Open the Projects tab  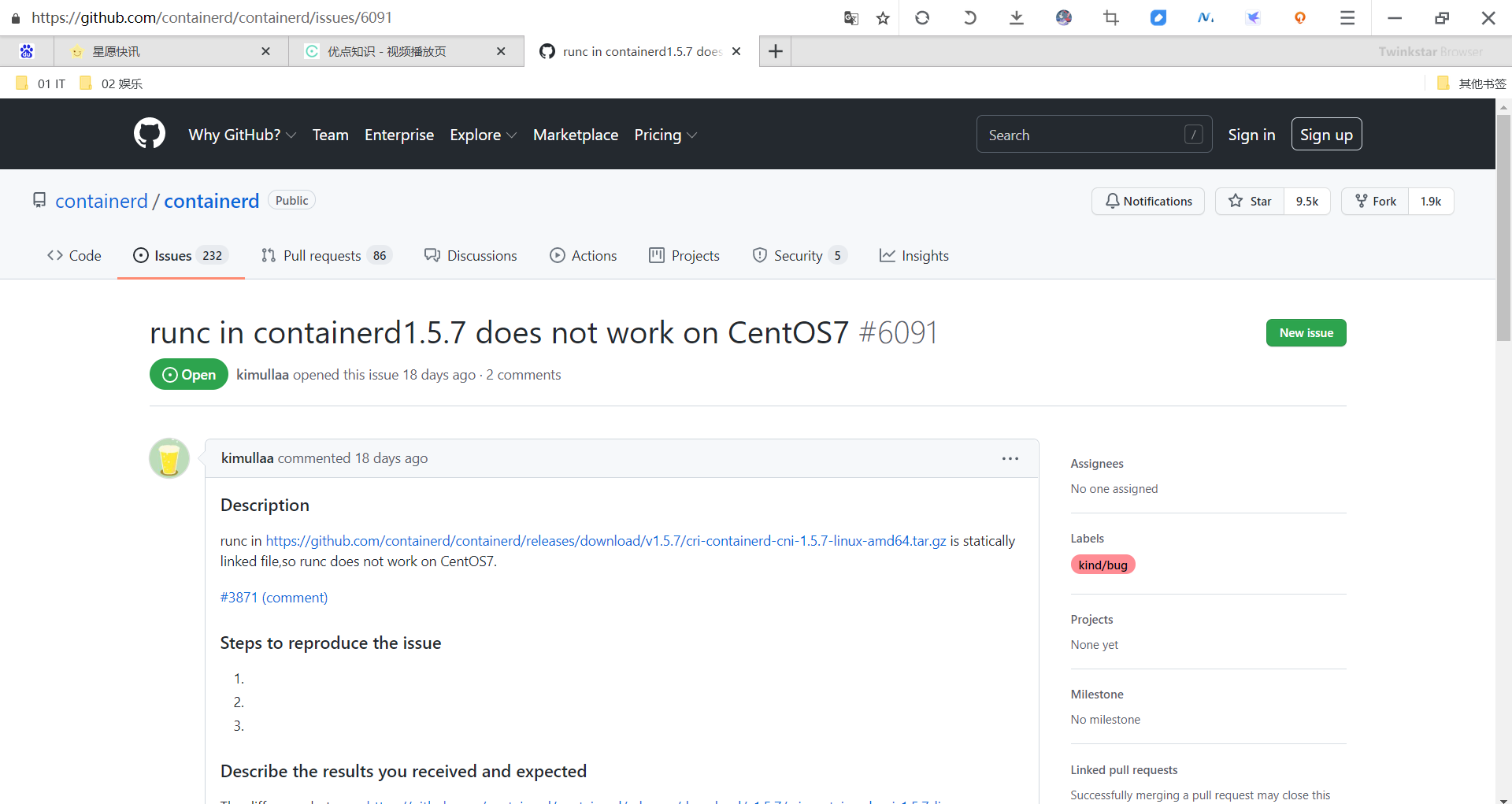pyautogui.click(x=684, y=256)
